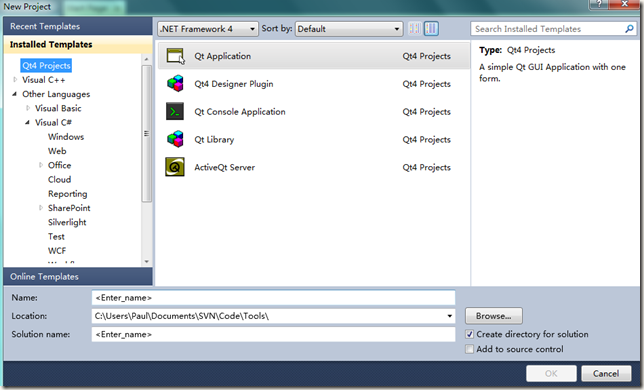The width and height of the screenshot is (644, 390).
Task: Click the 'Qt Console Application' template name
Action: (x=240, y=112)
